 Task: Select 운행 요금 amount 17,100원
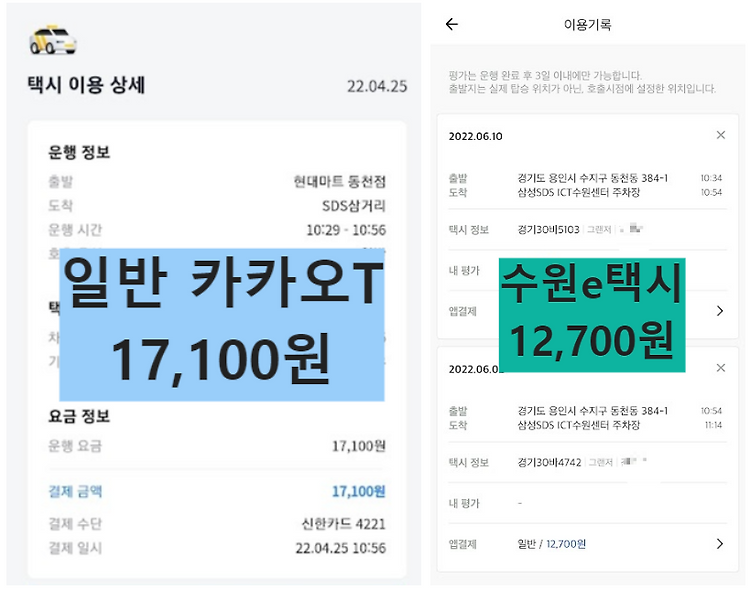(359, 446)
